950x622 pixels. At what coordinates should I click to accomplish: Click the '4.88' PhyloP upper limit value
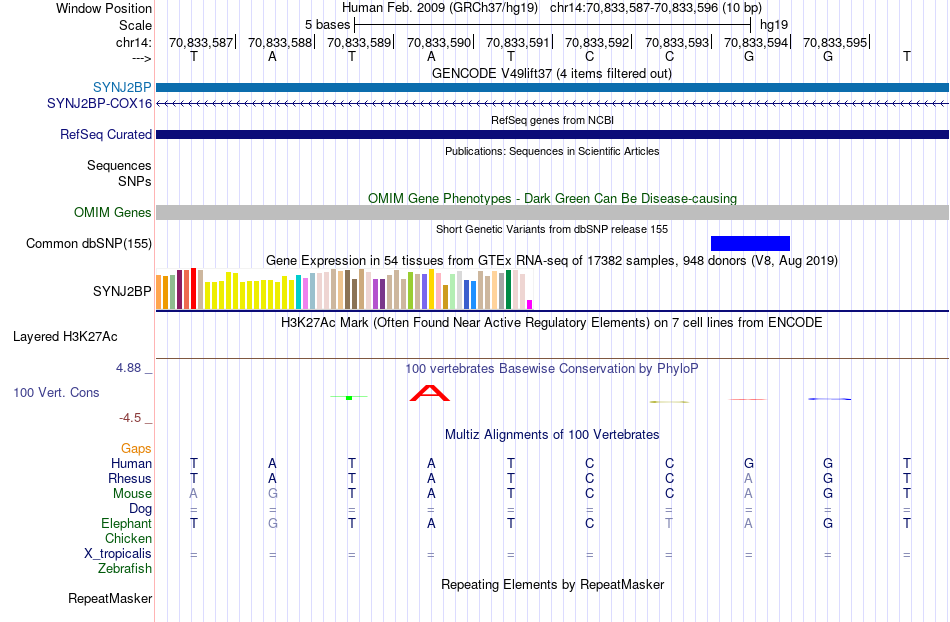click(128, 368)
